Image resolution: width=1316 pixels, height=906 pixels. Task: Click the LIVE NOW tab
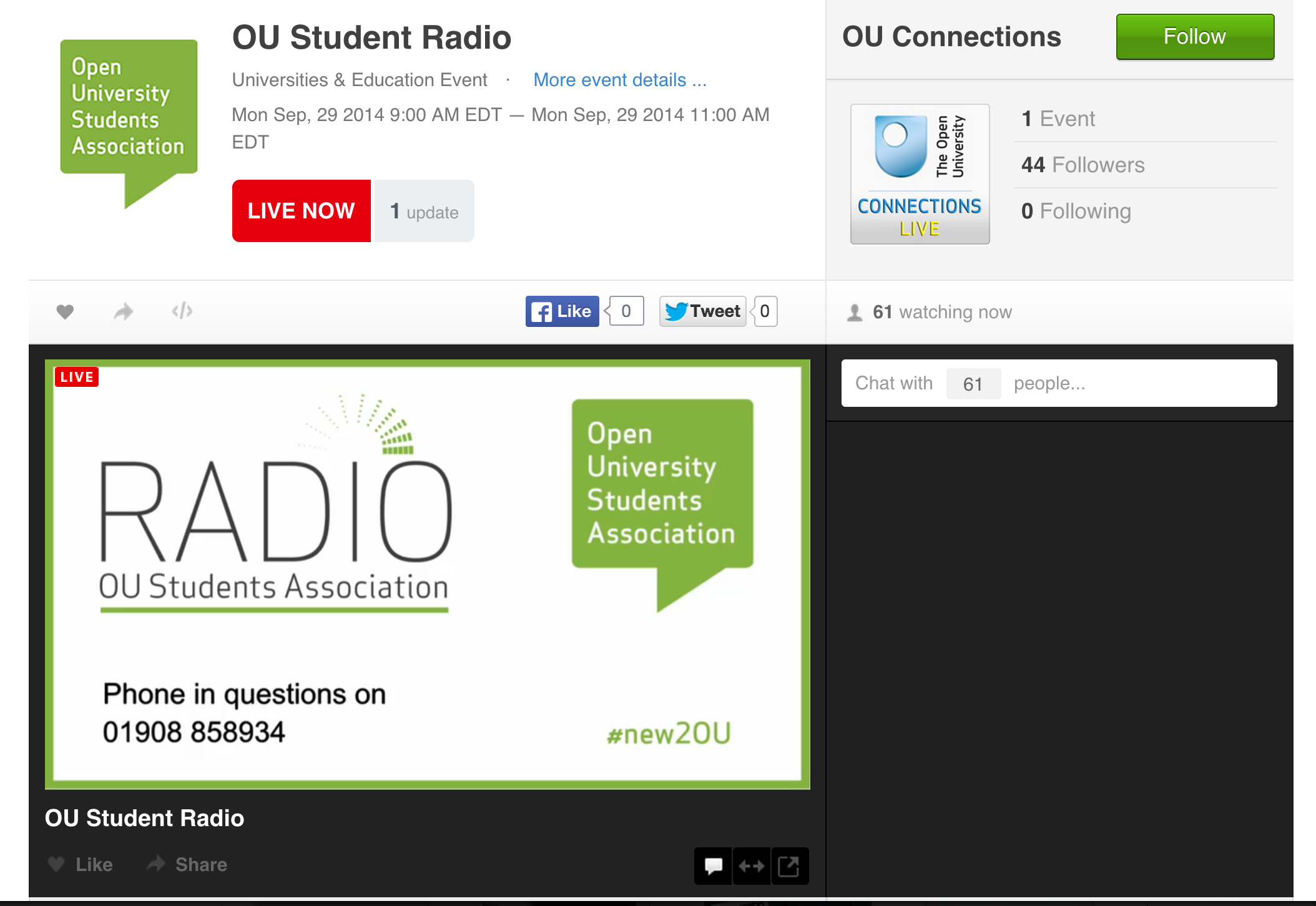(x=301, y=211)
